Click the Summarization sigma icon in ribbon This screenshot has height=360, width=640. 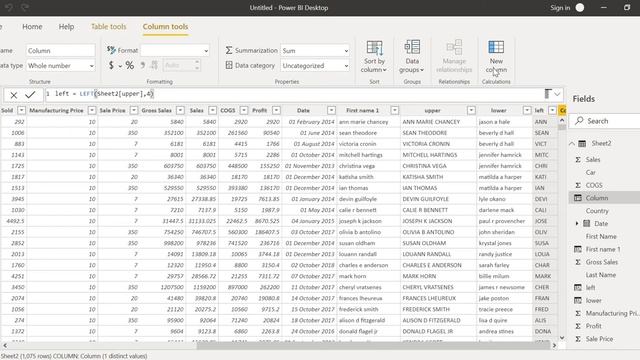[x=229, y=50]
